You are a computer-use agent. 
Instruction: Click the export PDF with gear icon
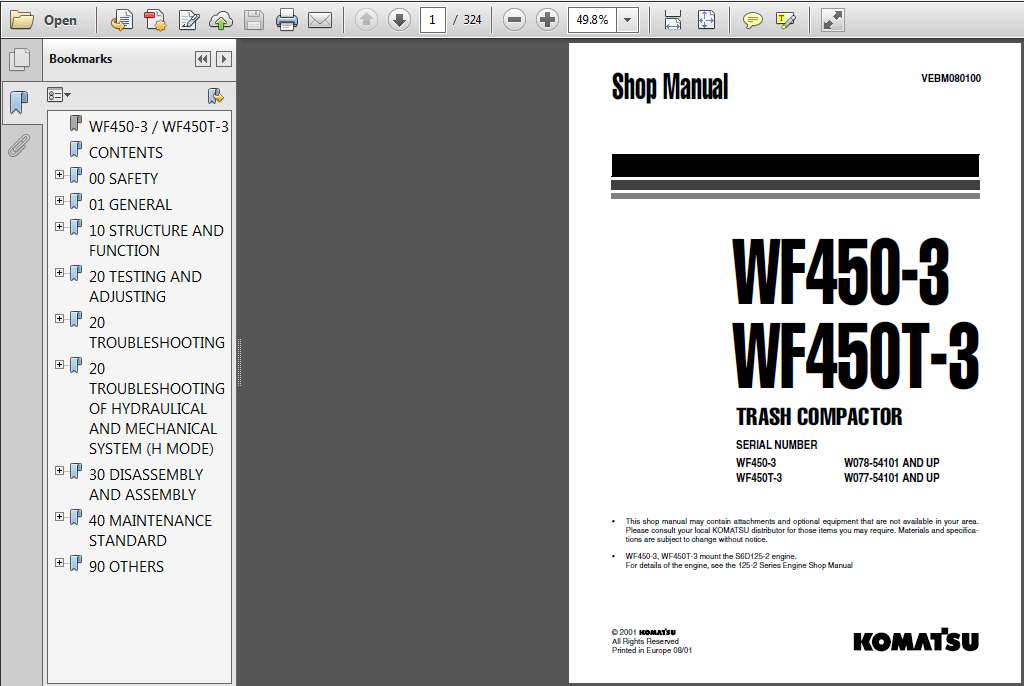[155, 20]
